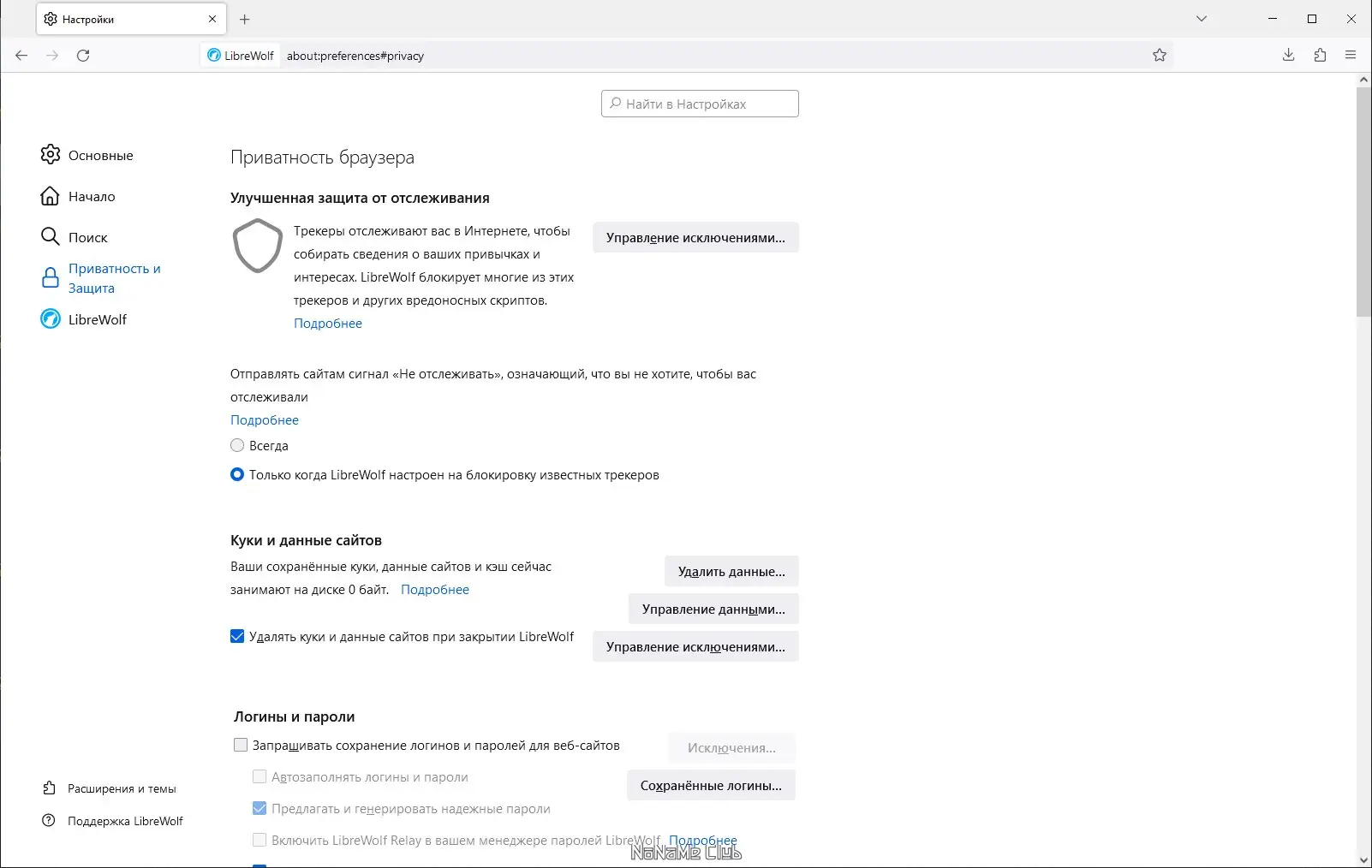Click the Найти в Настройках search field
The width and height of the screenshot is (1372, 868).
tap(700, 104)
